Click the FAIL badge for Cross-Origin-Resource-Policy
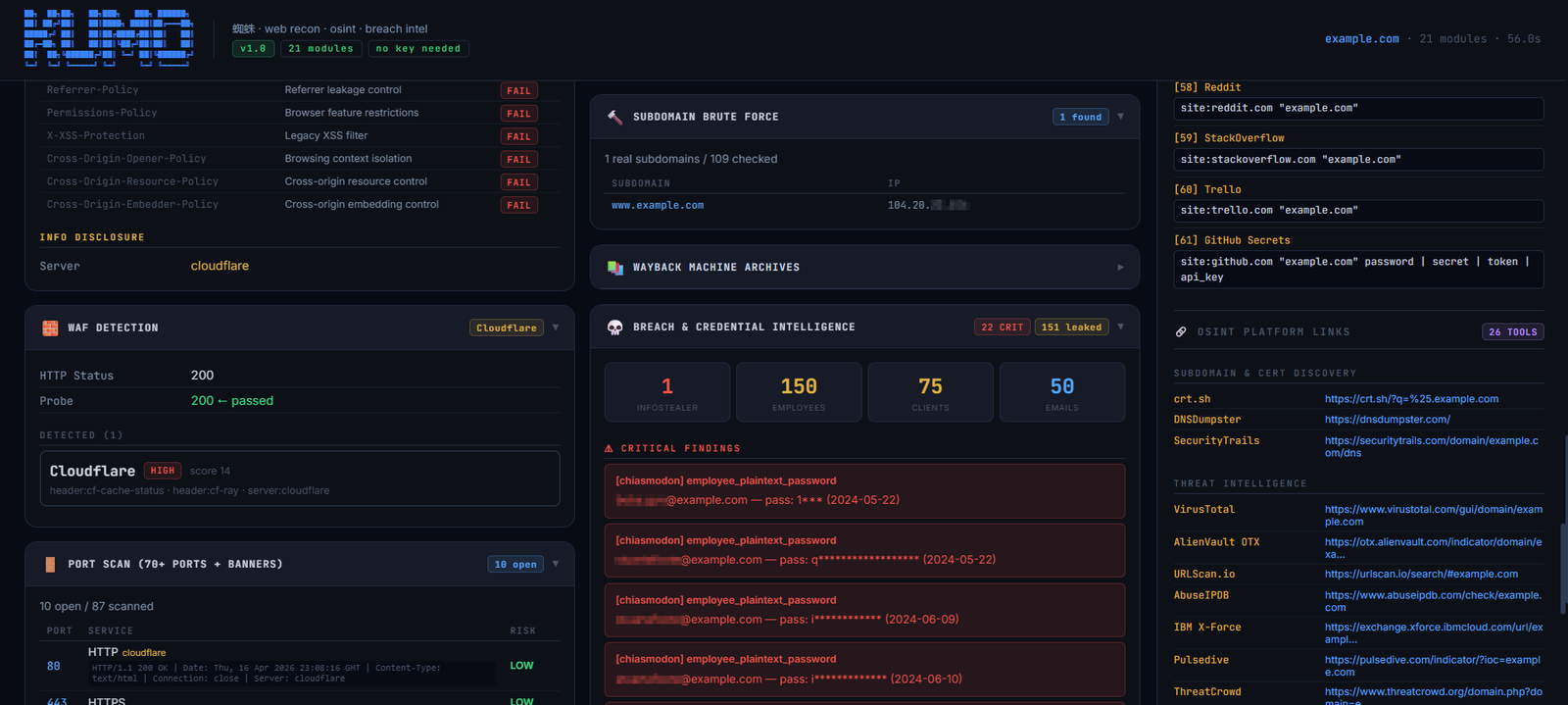 click(518, 182)
